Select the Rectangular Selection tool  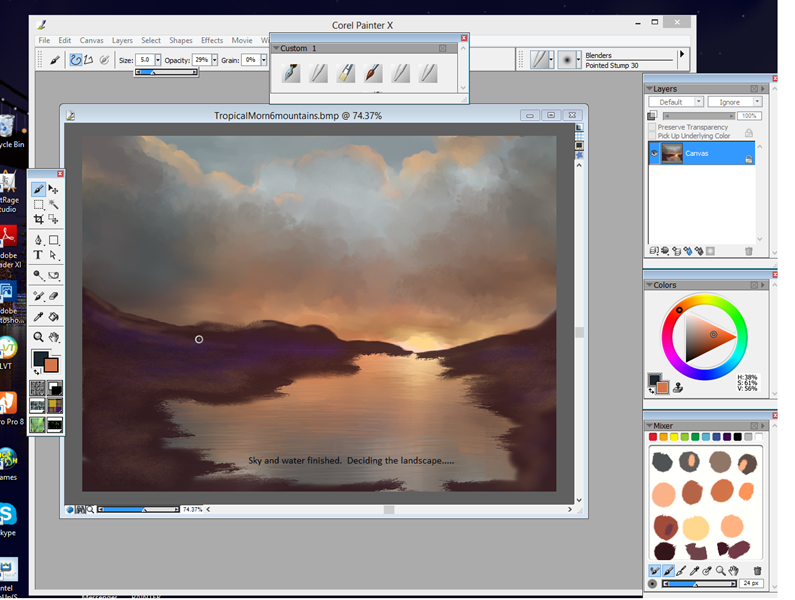[x=39, y=204]
